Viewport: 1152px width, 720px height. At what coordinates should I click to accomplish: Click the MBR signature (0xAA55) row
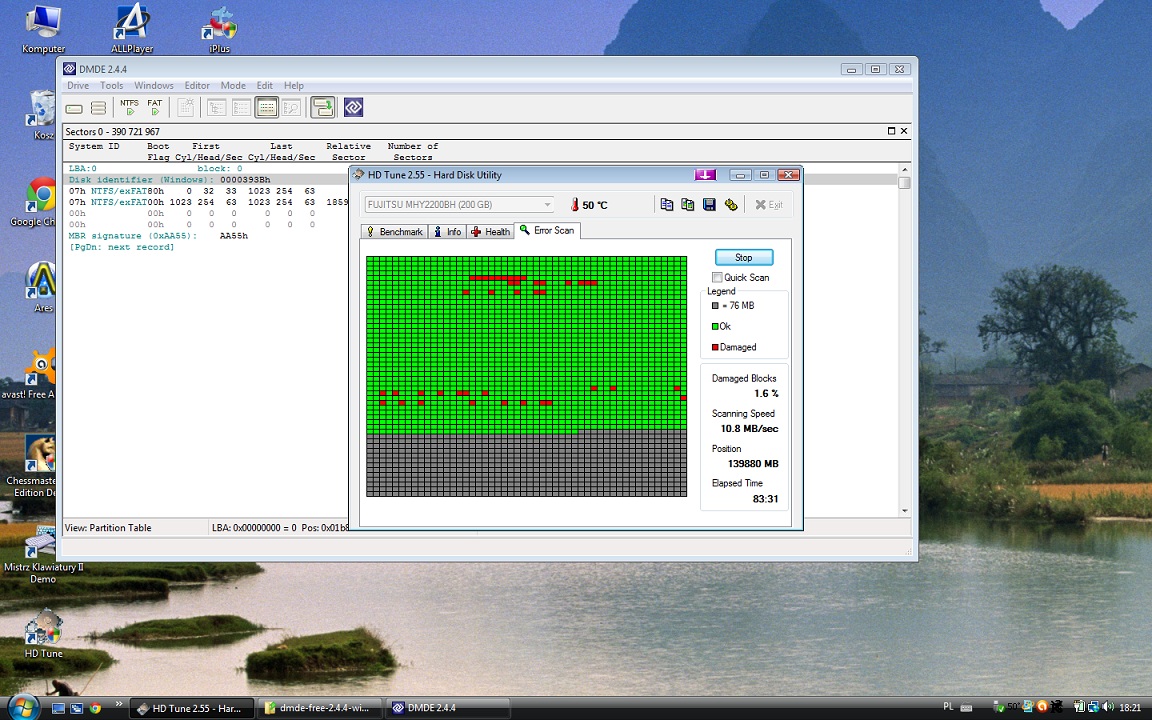tap(158, 236)
